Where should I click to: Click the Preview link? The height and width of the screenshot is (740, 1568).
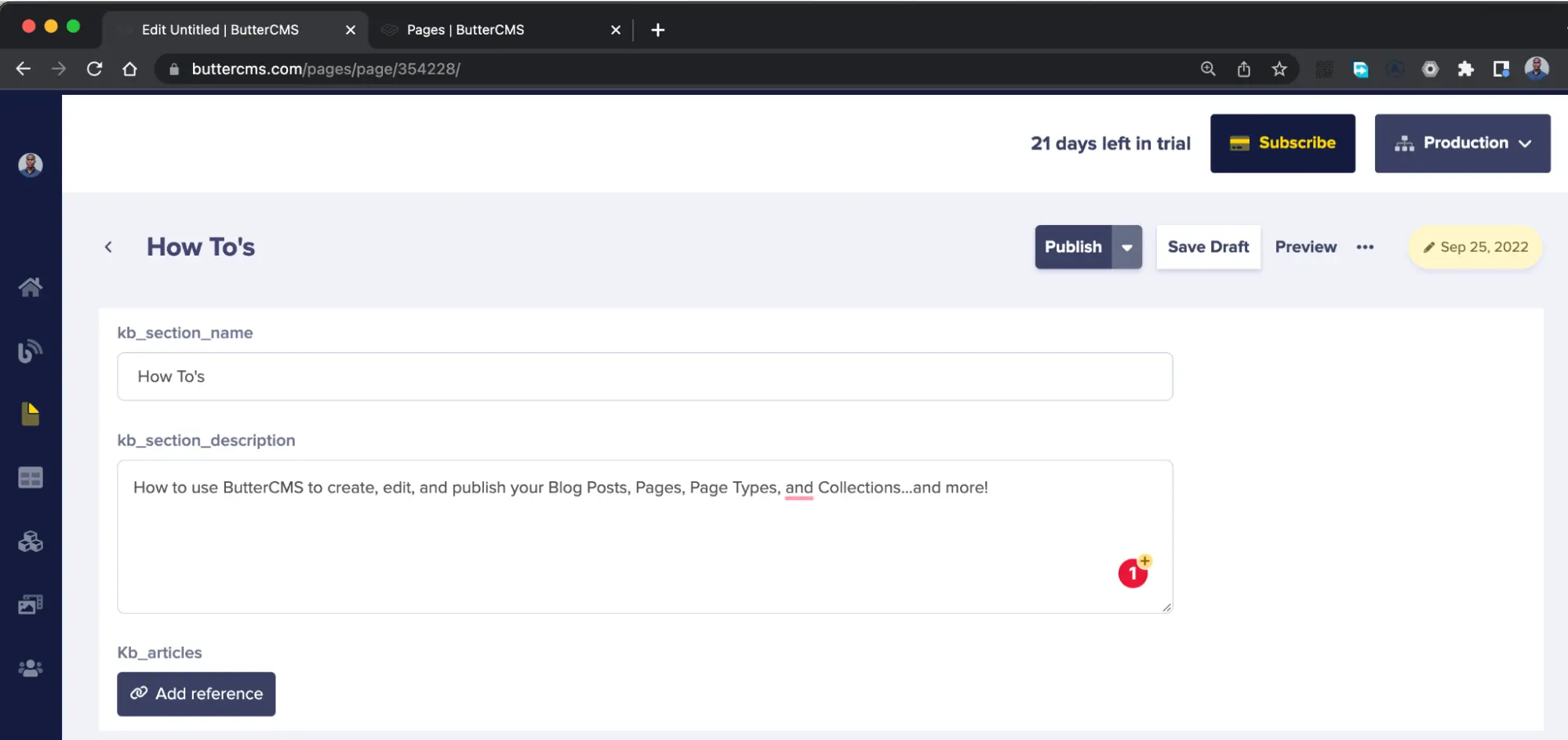coord(1305,247)
